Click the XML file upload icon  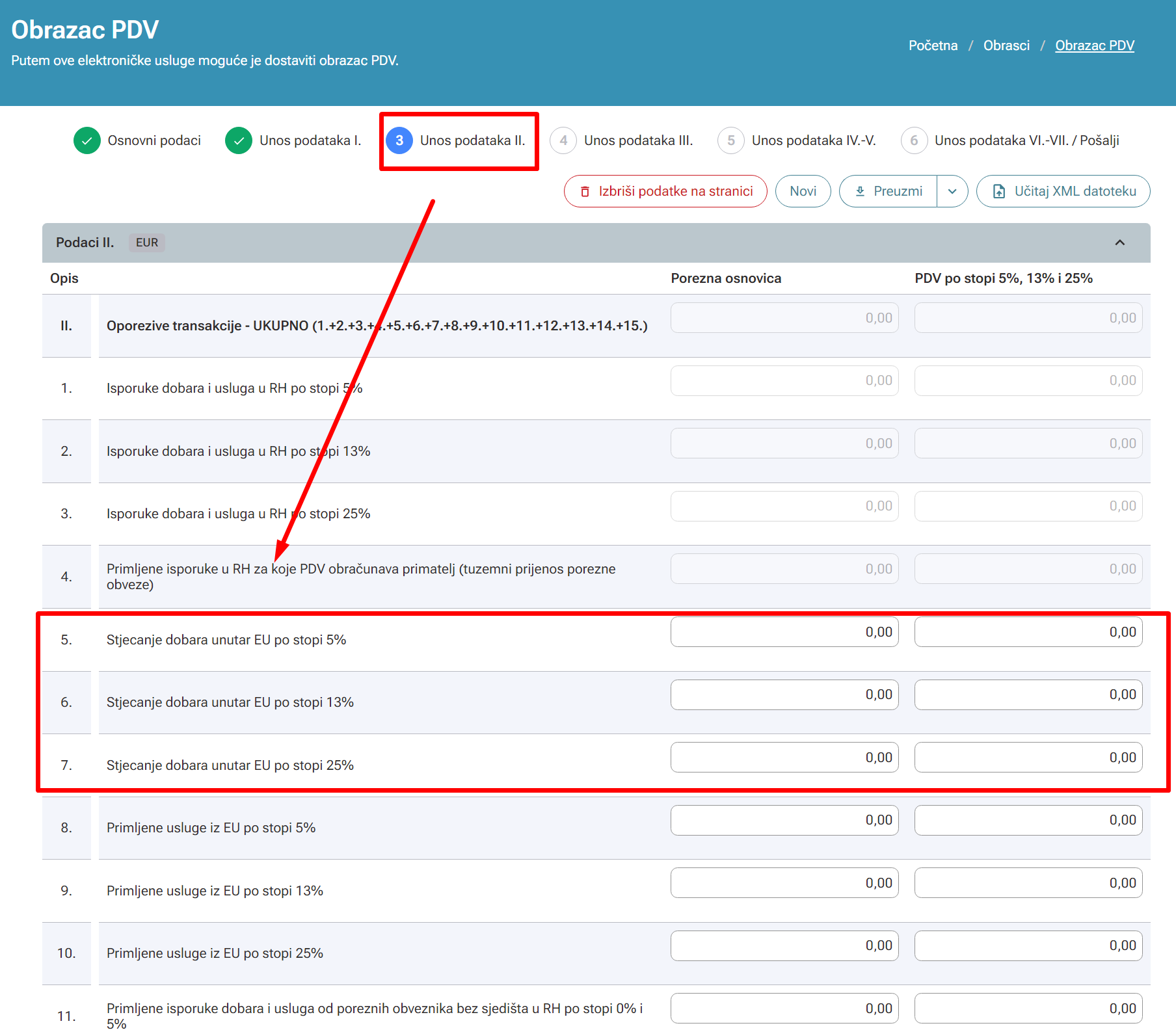[998, 191]
